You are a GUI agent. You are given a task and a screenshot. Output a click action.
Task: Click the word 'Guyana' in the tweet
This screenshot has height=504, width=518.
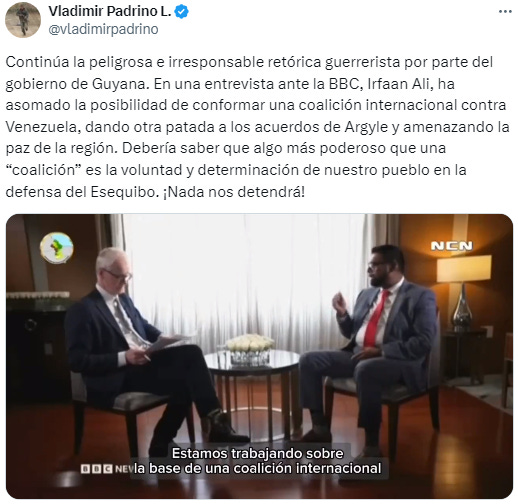coord(119,84)
